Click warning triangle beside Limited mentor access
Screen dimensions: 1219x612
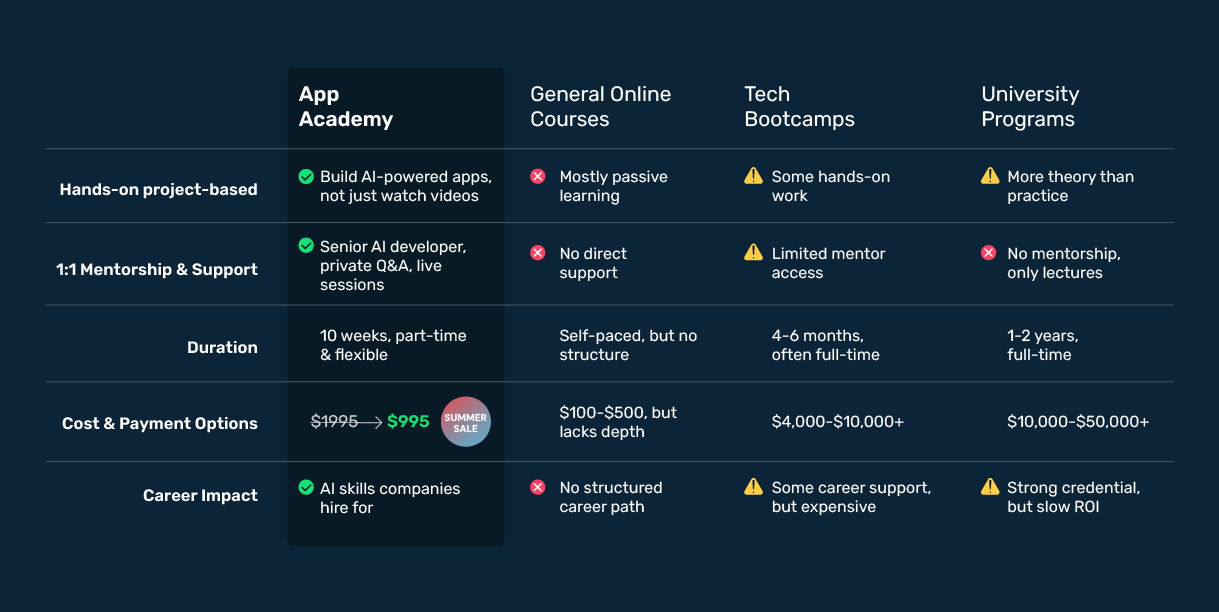tap(753, 253)
